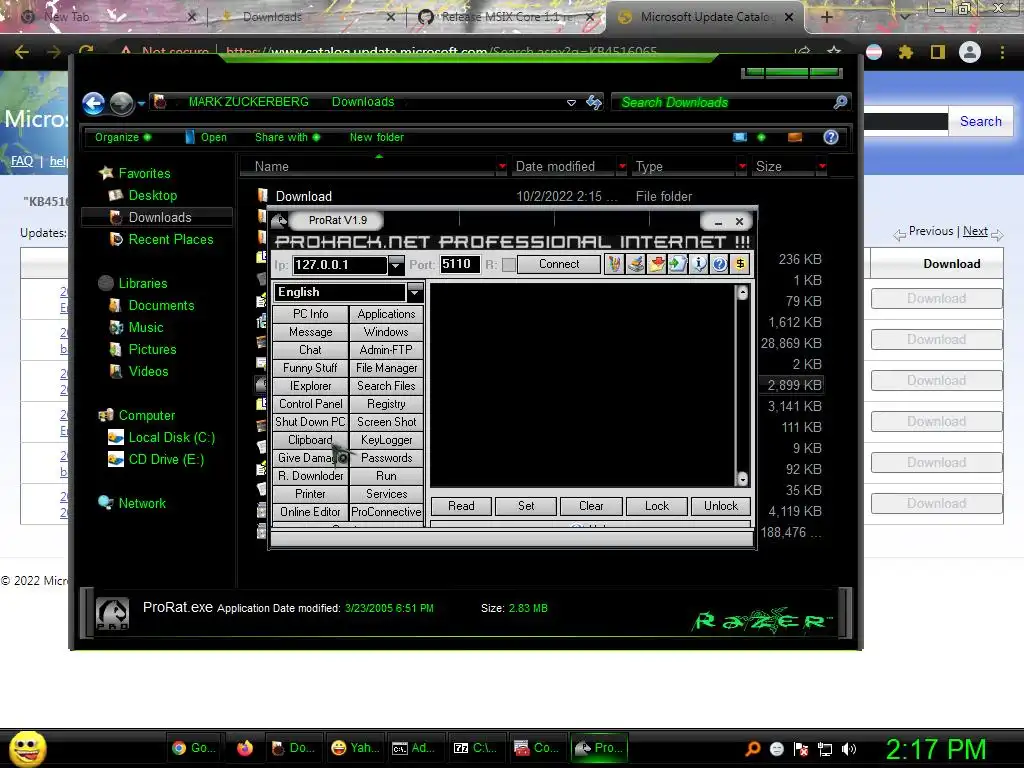Go back in the Downloads explorer window
This screenshot has width=1024, height=768.
pyautogui.click(x=94, y=103)
